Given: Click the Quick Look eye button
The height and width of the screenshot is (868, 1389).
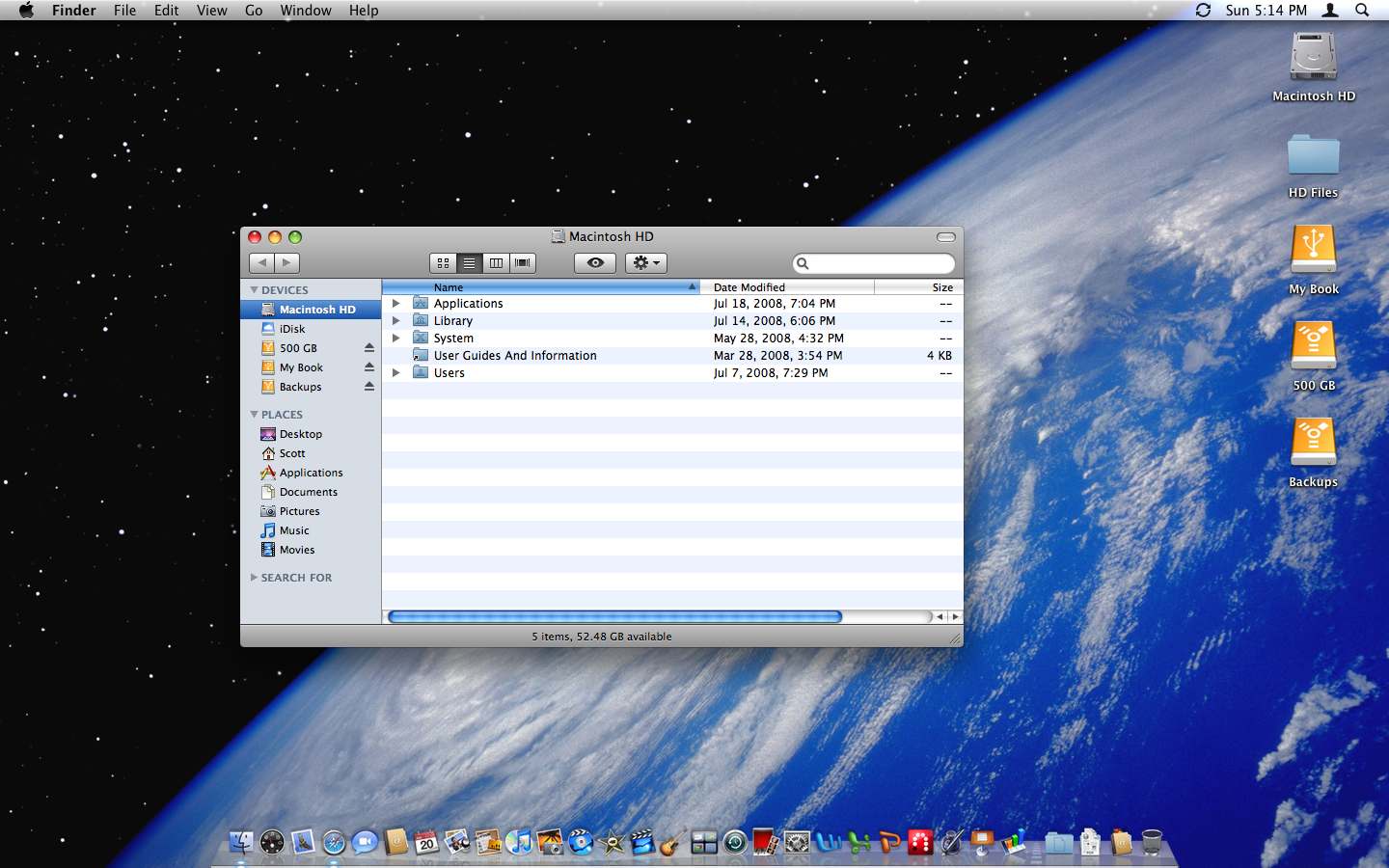Looking at the screenshot, I should pyautogui.click(x=595, y=263).
